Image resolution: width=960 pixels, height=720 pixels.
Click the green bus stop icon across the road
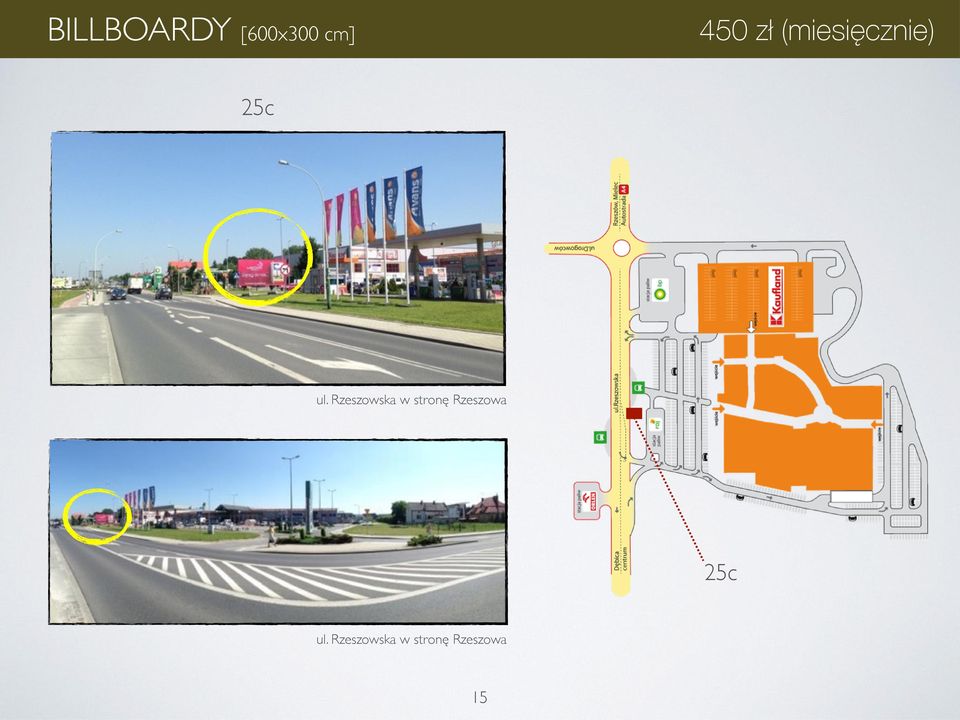601,437
